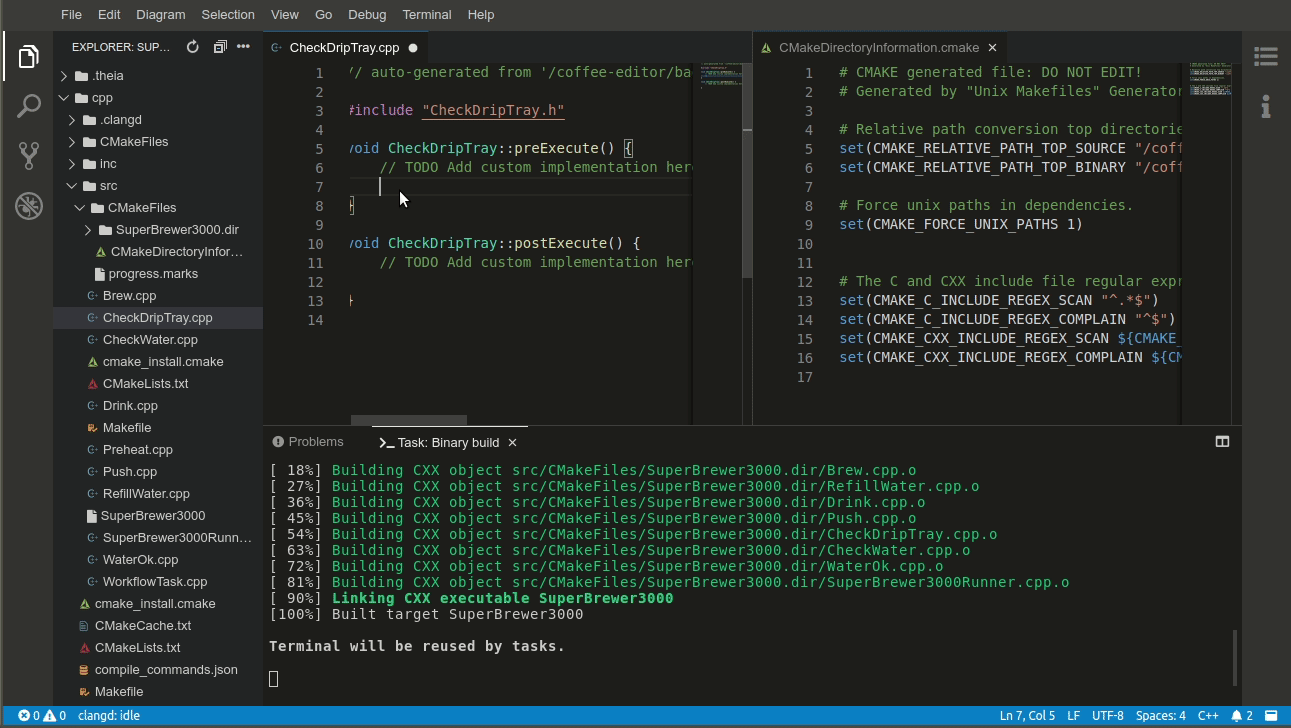The width and height of the screenshot is (1291, 728).
Task: Expand the .clangd folder
Action: pyautogui.click(x=72, y=120)
